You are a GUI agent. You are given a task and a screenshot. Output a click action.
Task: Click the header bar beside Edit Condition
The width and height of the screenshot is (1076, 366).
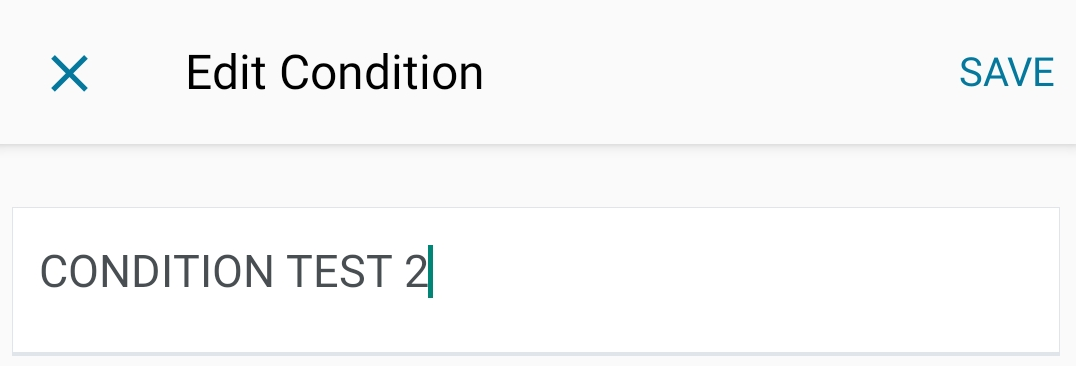pos(721,73)
